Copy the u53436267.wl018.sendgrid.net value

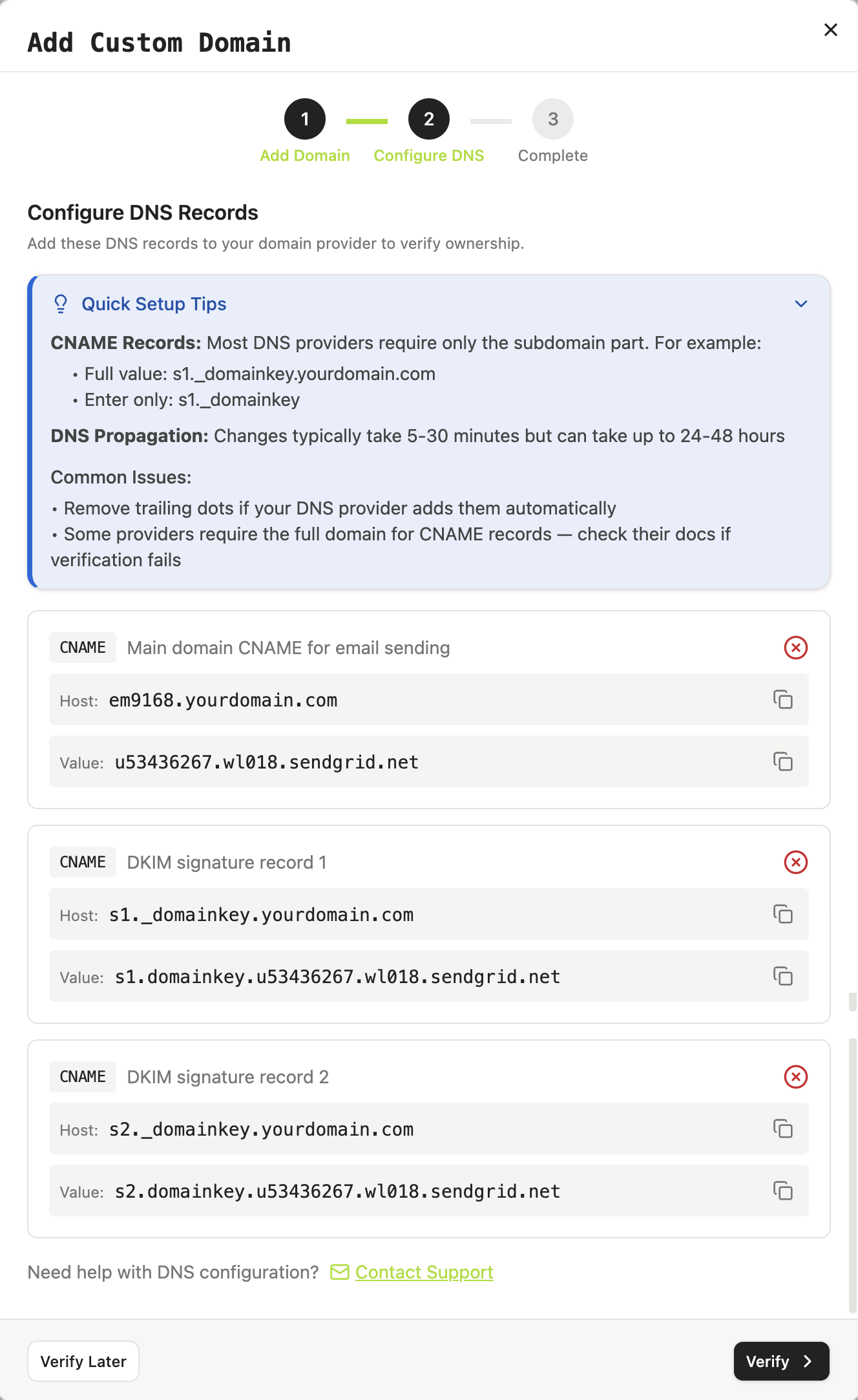pyautogui.click(x=783, y=761)
